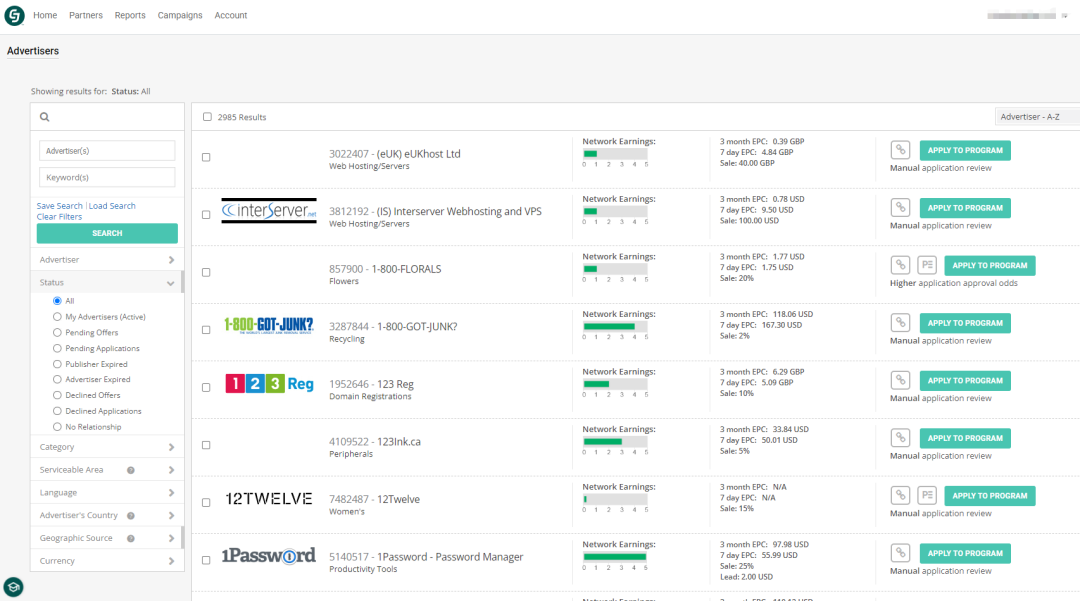
Task: Check the 1Password row checkbox
Action: 206,560
